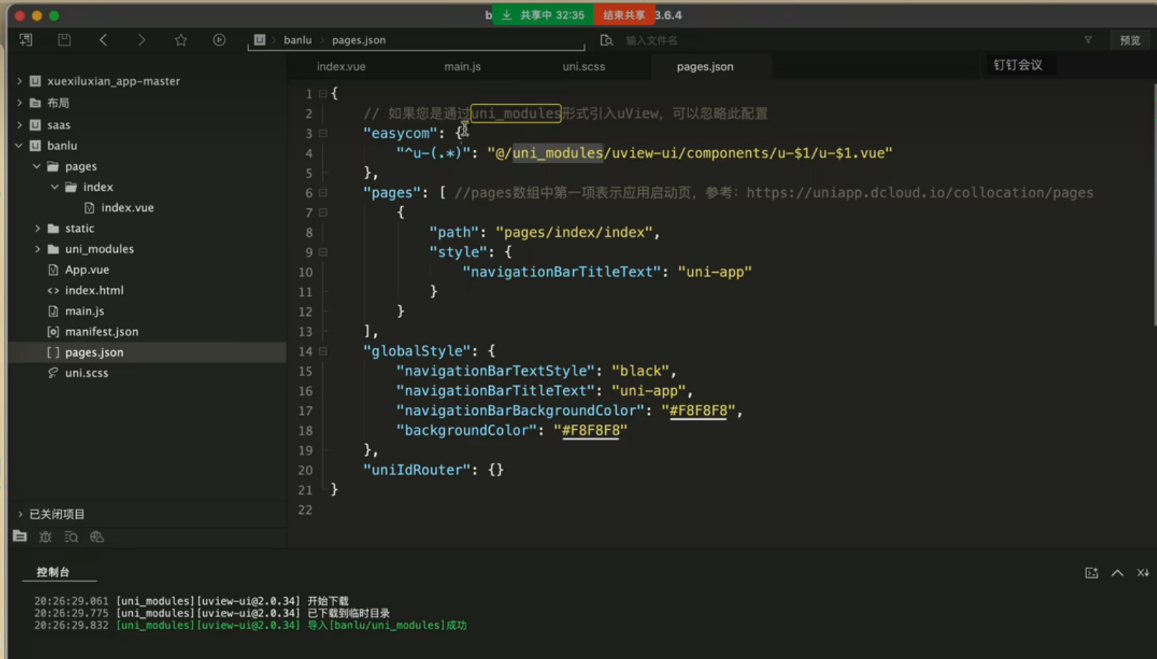Screen dimensions: 1157x659
Task: Click the "navigationBarTextStyle" key
Action: click(495, 370)
